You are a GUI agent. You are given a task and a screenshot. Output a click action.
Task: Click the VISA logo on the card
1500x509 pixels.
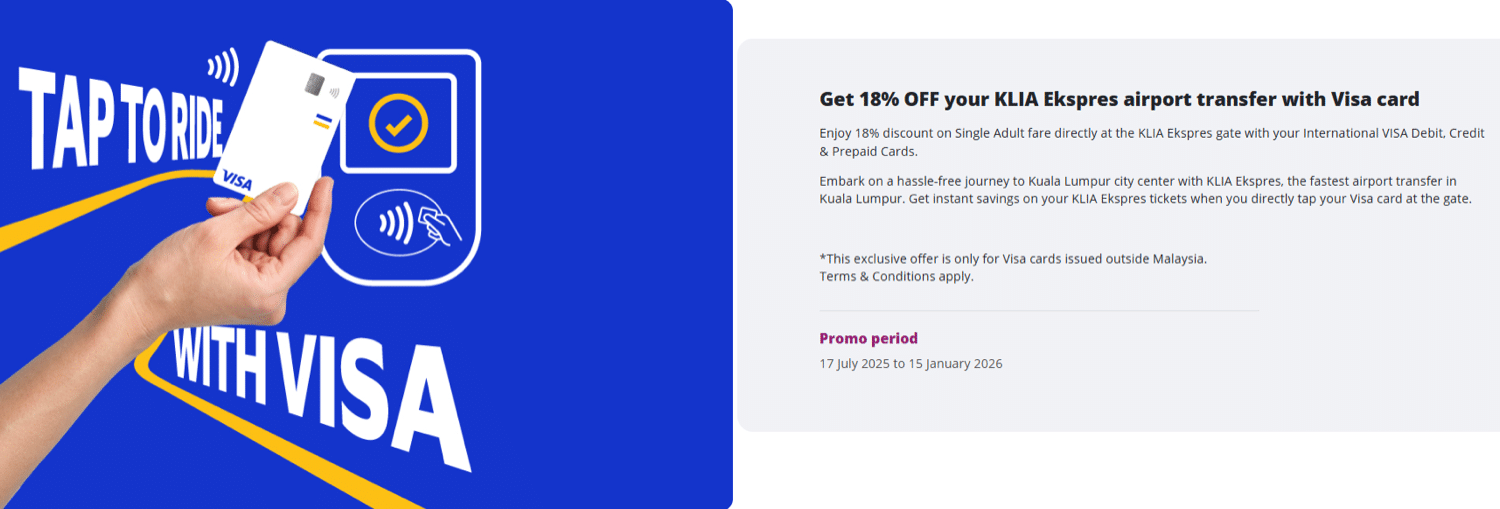[237, 180]
